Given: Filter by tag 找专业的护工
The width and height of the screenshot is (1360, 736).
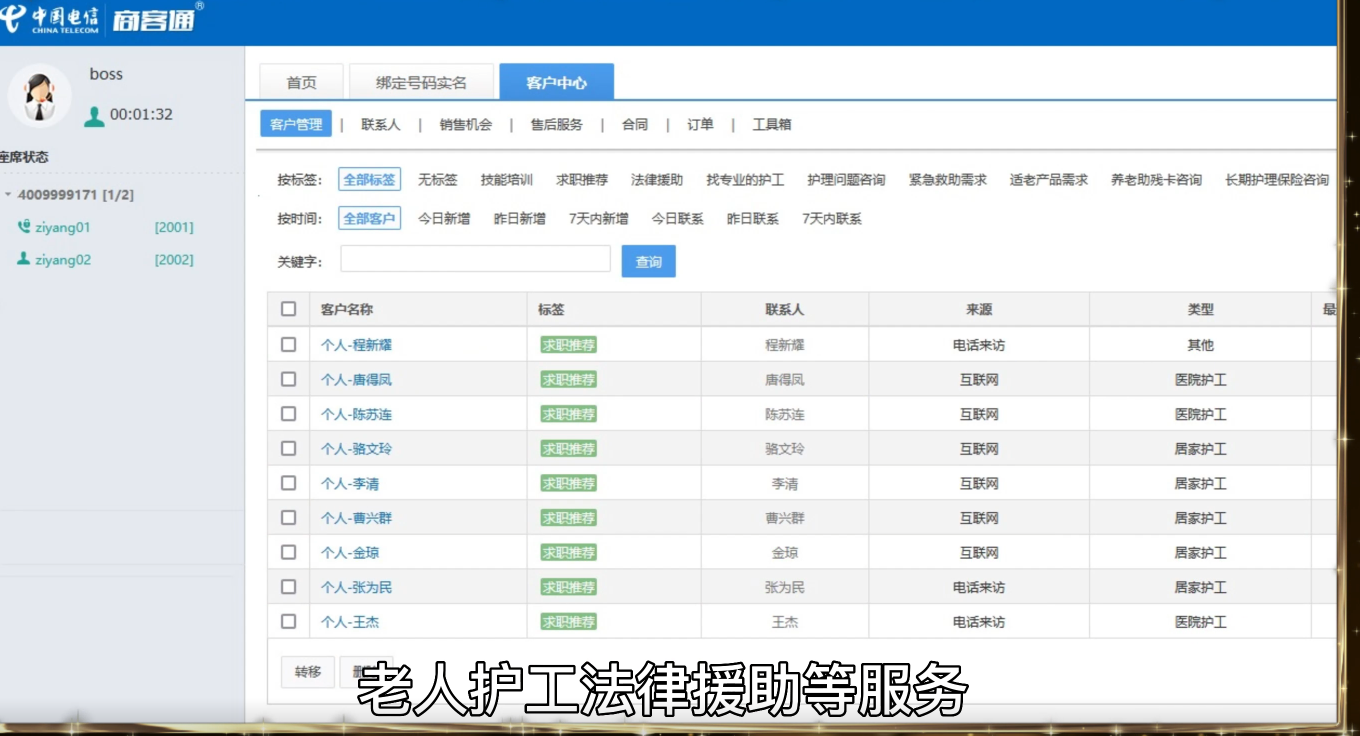Looking at the screenshot, I should click(745, 180).
